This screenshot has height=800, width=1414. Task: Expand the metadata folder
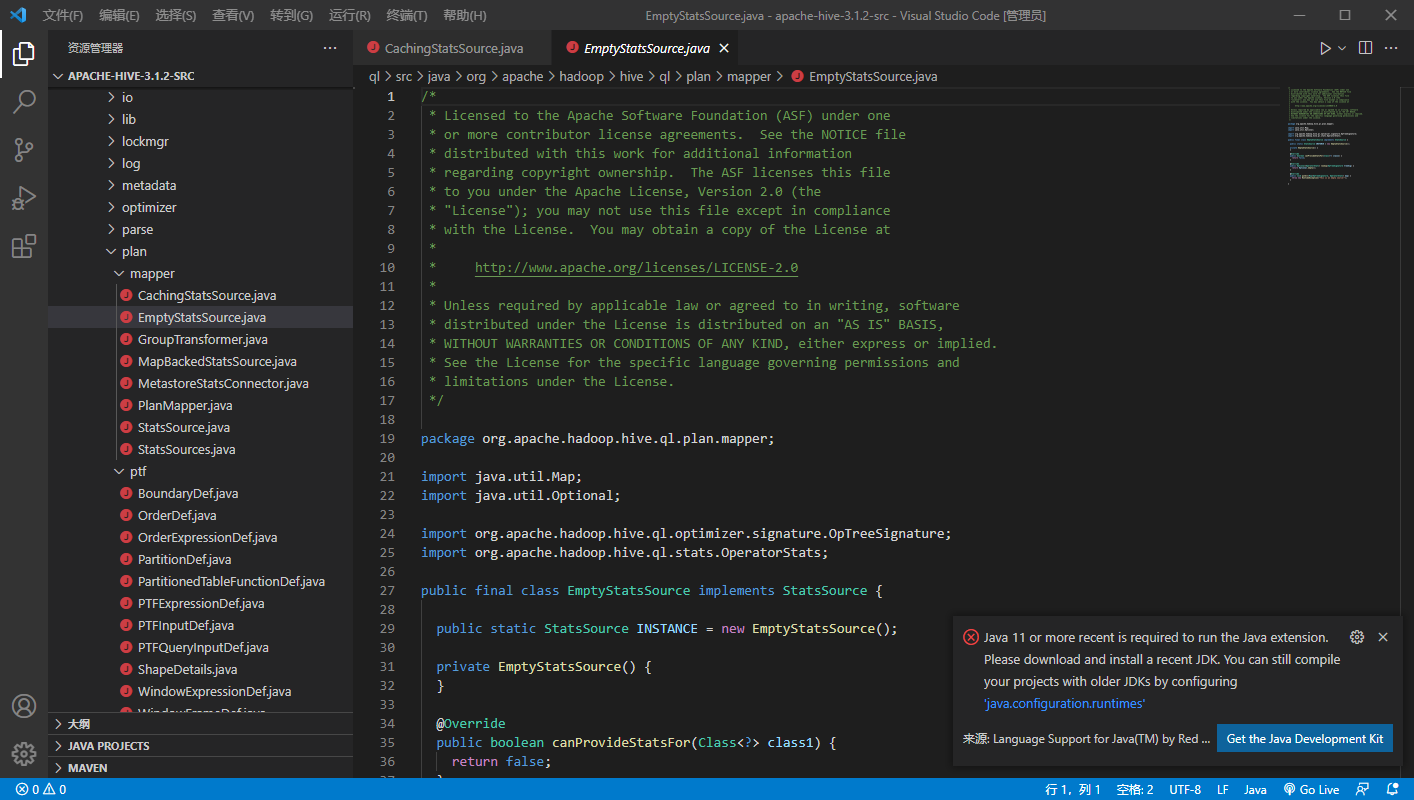[200, 185]
